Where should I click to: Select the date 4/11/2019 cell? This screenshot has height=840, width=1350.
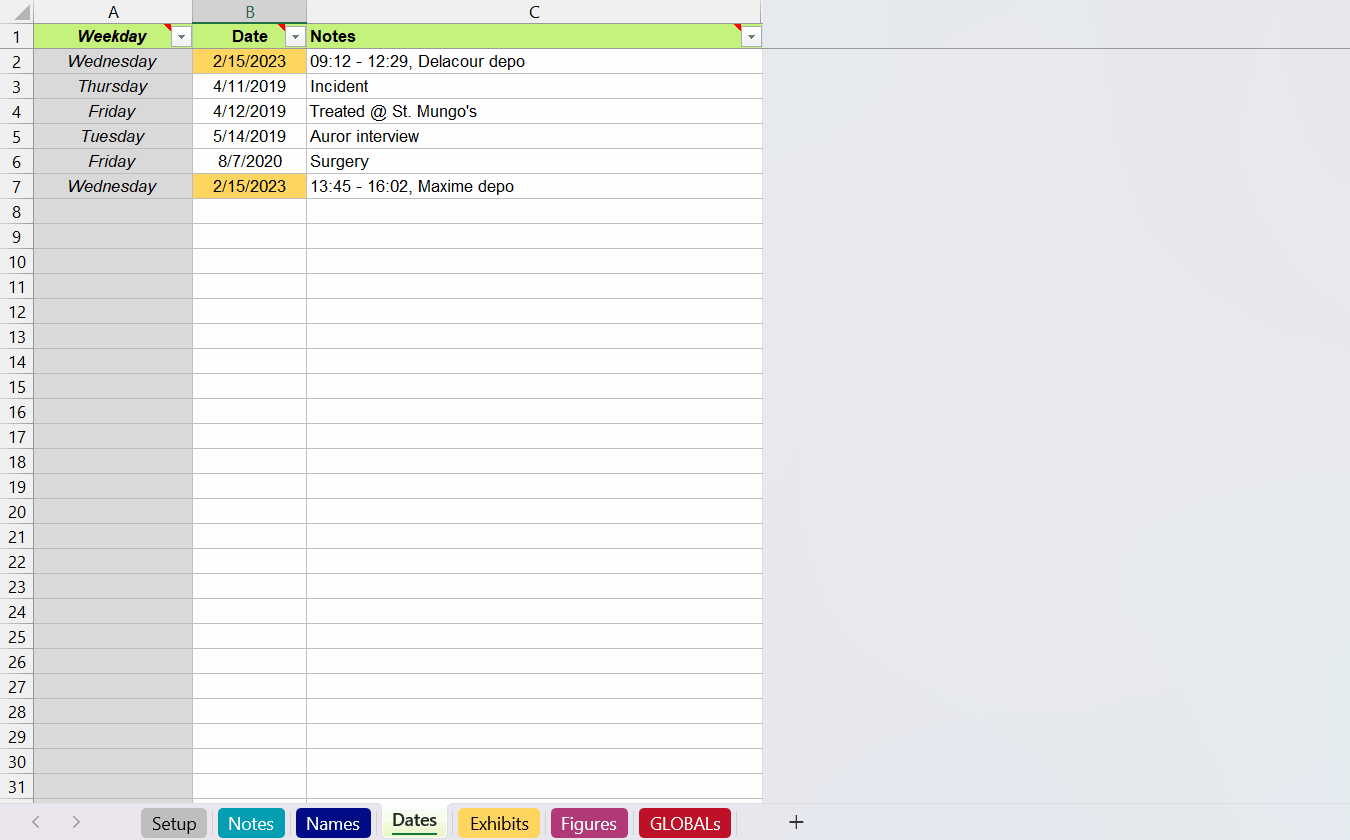click(250, 86)
